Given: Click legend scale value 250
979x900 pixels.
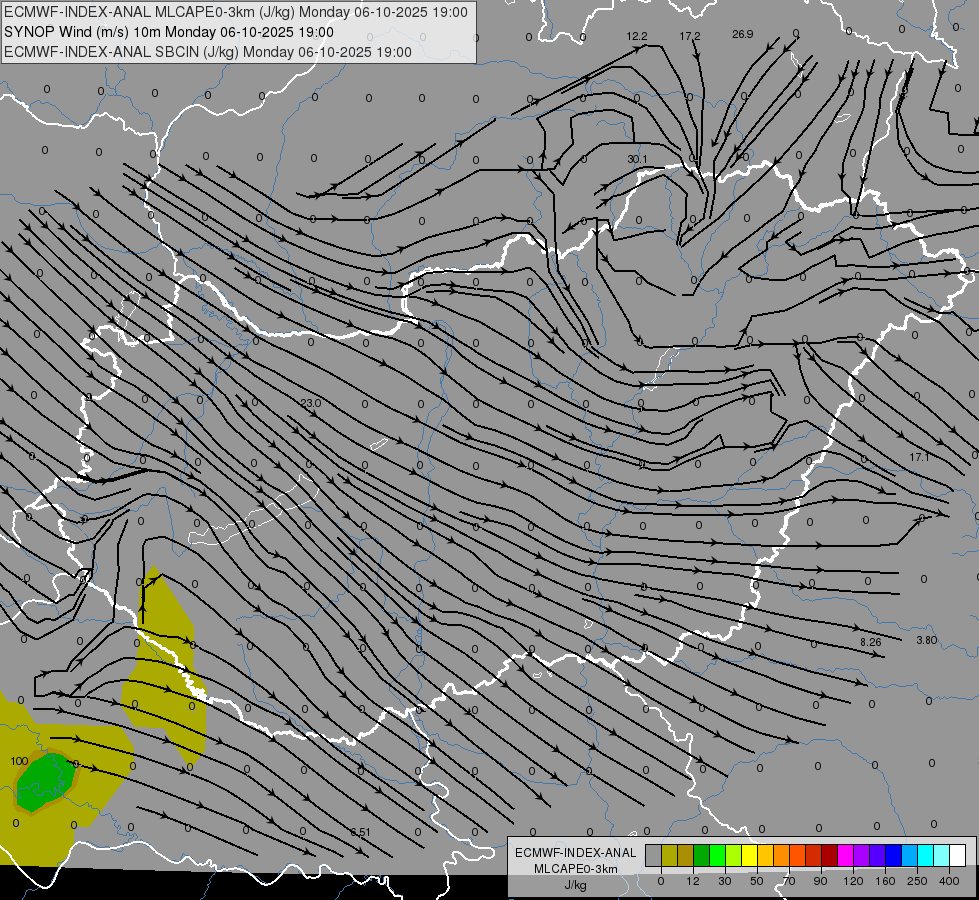Looking at the screenshot, I should click(x=917, y=881).
